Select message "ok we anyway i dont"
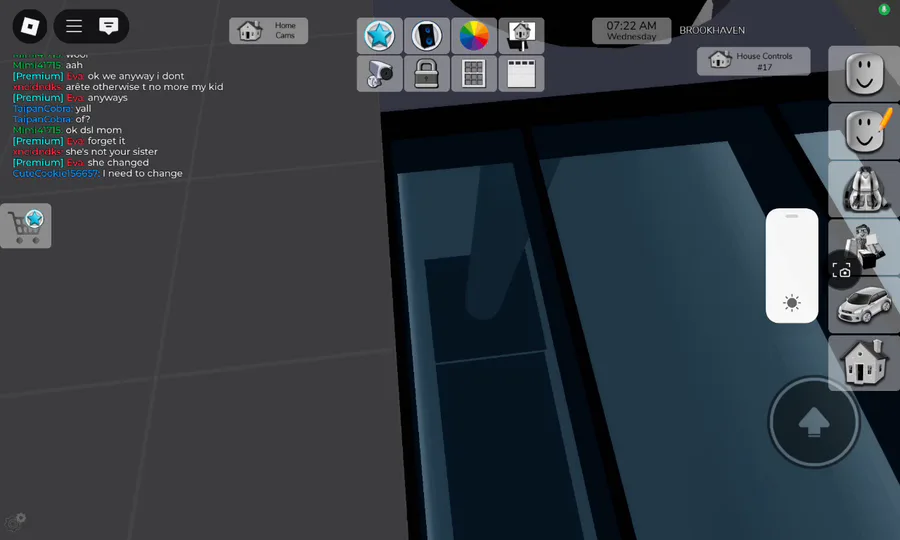The height and width of the screenshot is (540, 900). click(135, 76)
